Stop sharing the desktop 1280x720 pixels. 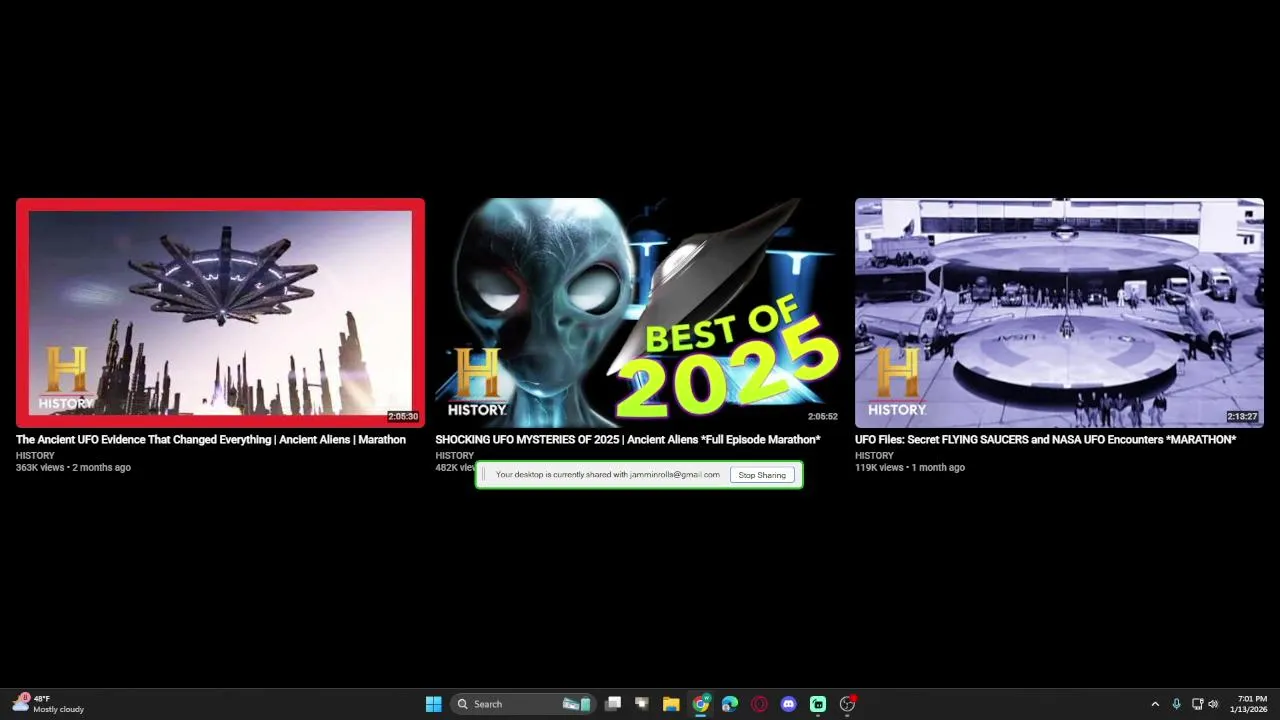[x=762, y=475]
